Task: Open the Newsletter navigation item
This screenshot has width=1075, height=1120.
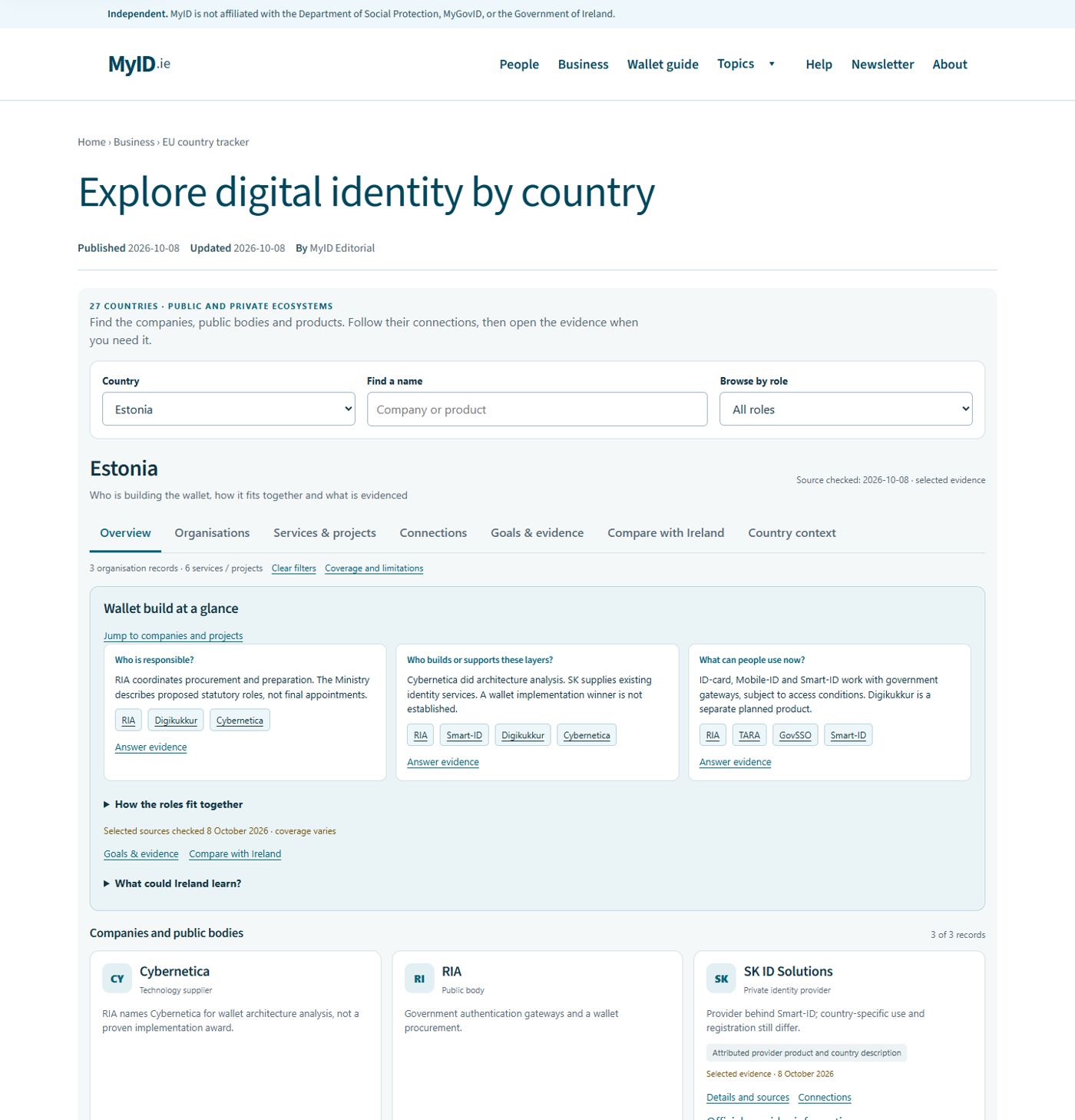Action: coord(882,65)
